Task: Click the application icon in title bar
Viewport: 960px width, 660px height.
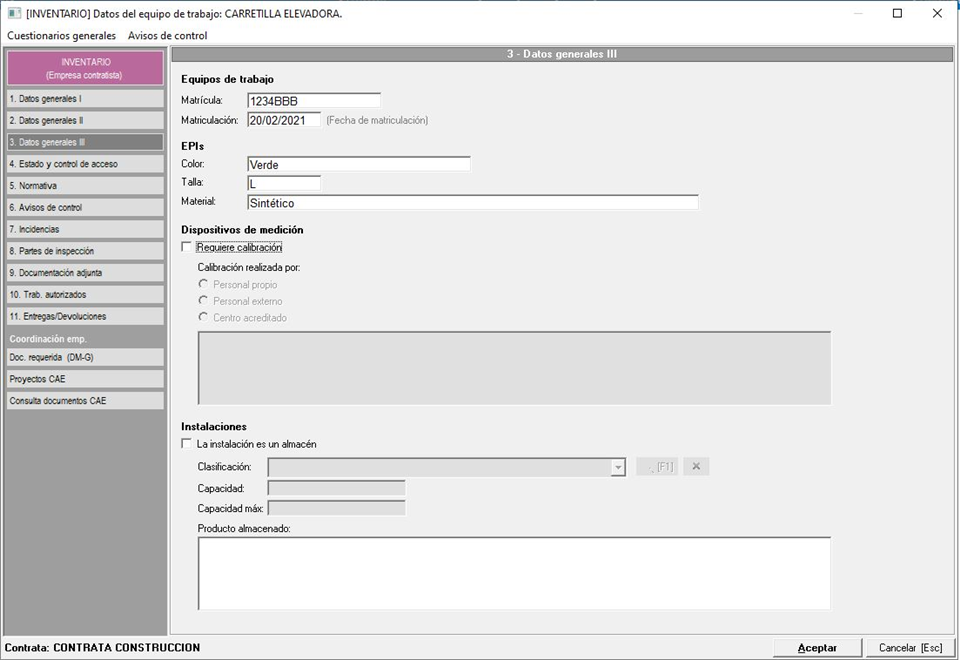Action: tap(13, 13)
